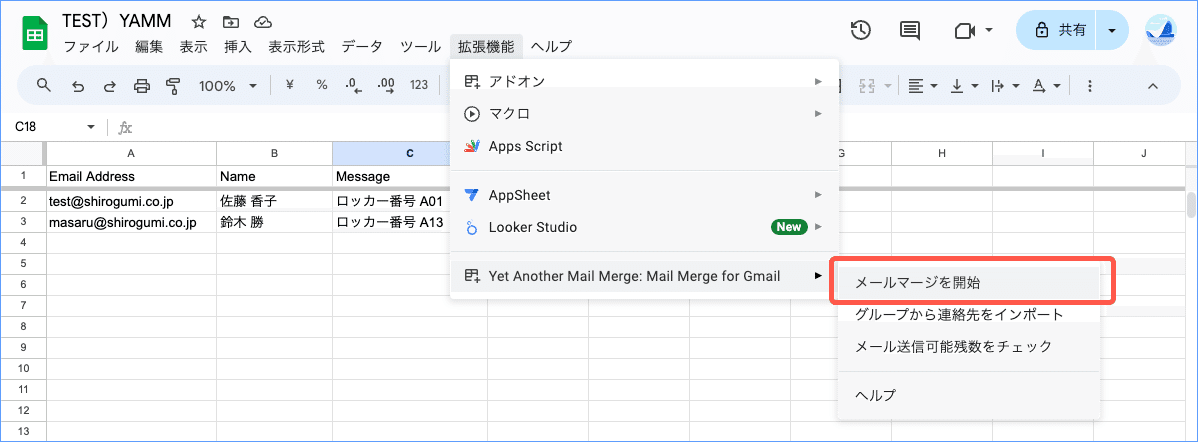The height and width of the screenshot is (442, 1198).
Task: Open the Google account avatar
Action: click(x=1161, y=31)
